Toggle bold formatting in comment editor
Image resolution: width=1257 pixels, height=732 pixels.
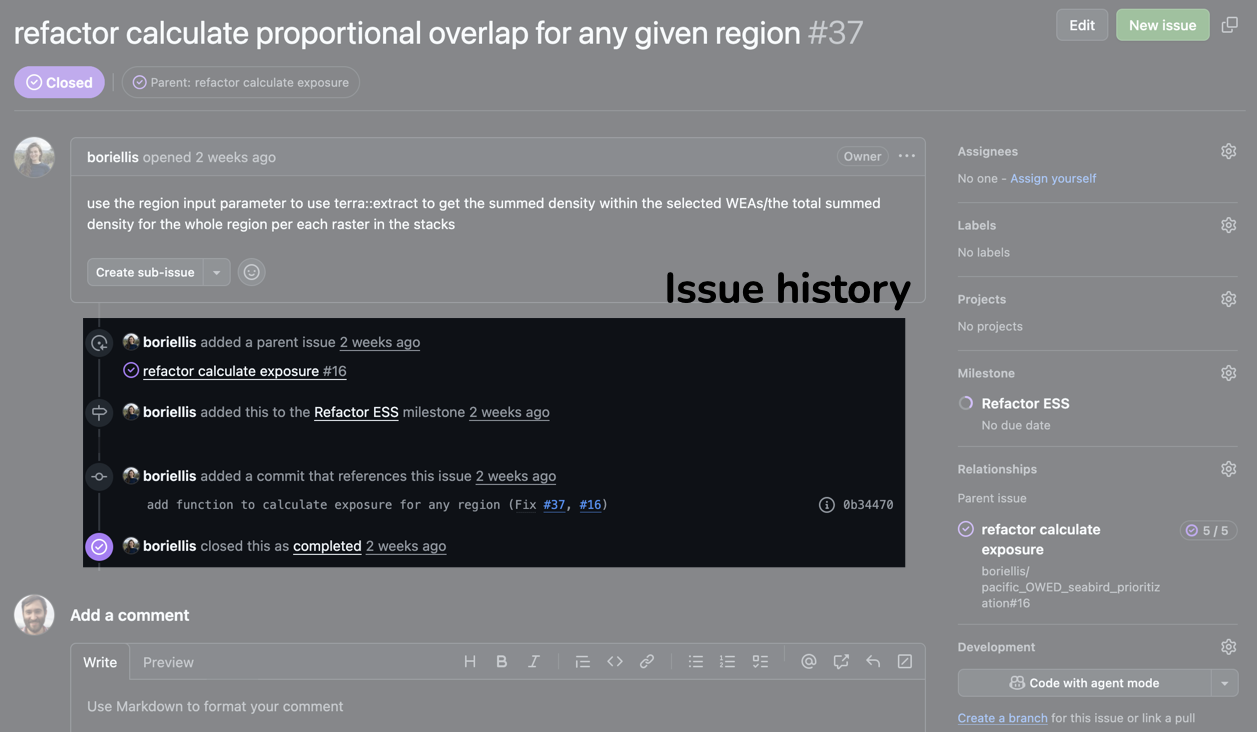[x=502, y=662]
